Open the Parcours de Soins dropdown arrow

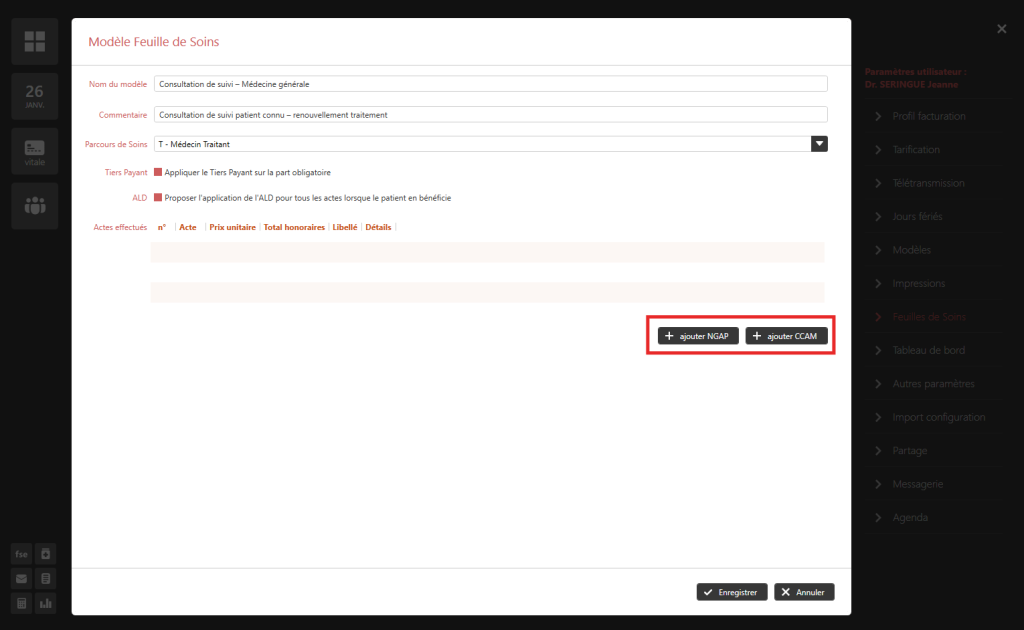[819, 144]
